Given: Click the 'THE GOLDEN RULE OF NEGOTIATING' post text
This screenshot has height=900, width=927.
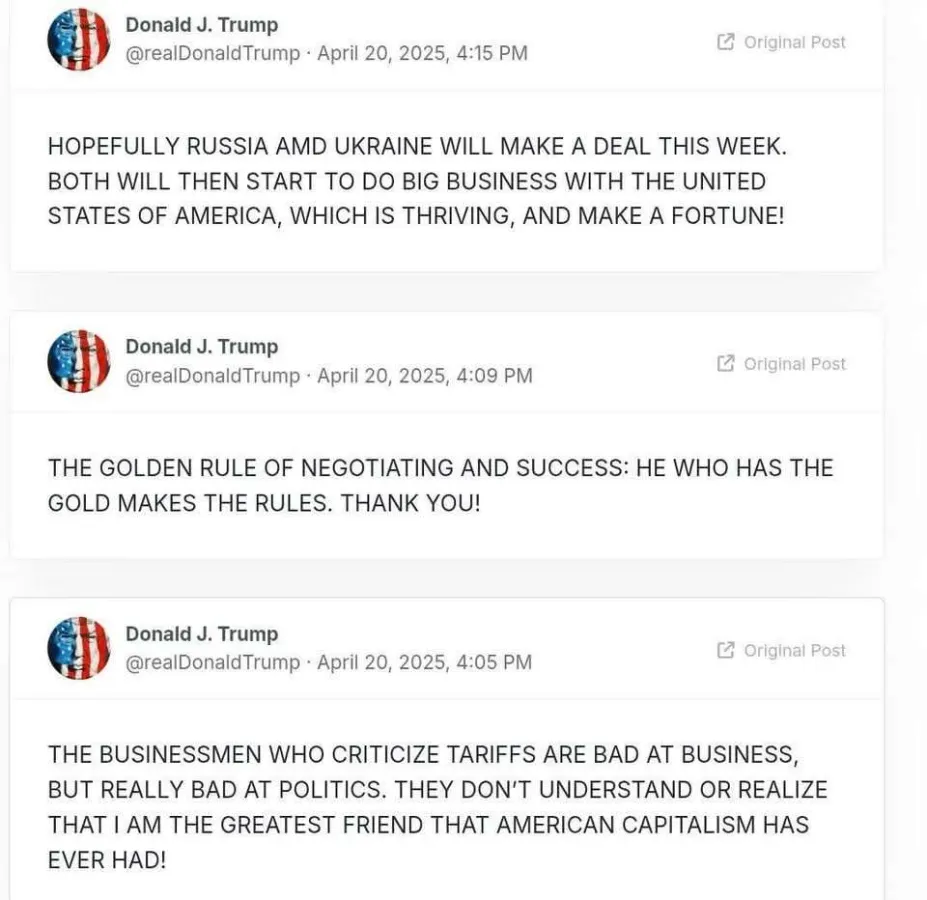Looking at the screenshot, I should [440, 485].
